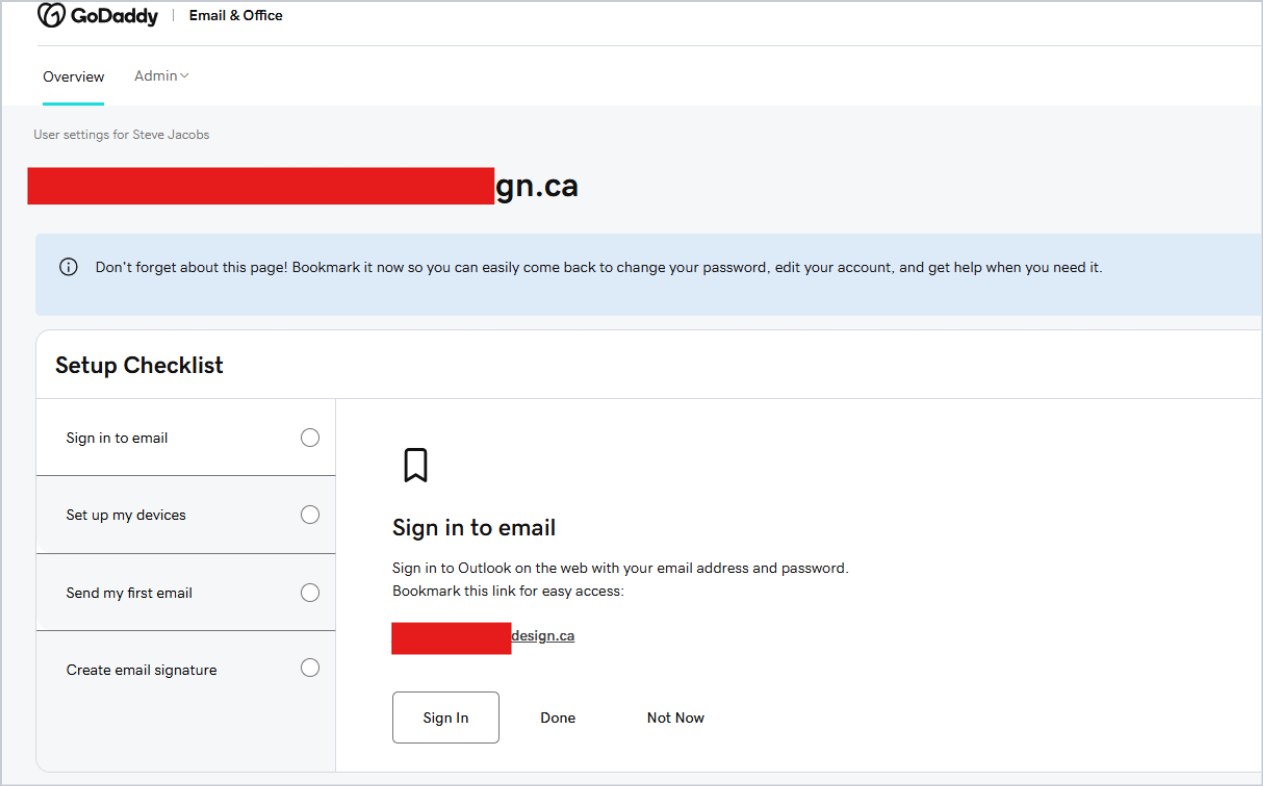Screen dimensions: 1263x786
Task: Mark Set up my devices circle
Action: tap(310, 514)
